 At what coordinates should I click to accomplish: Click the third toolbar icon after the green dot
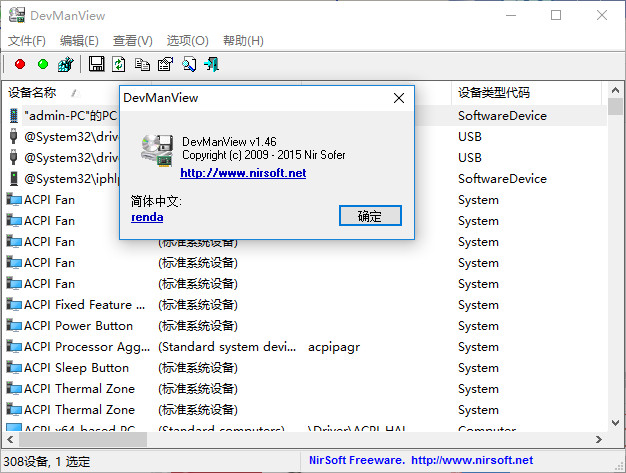[65, 64]
